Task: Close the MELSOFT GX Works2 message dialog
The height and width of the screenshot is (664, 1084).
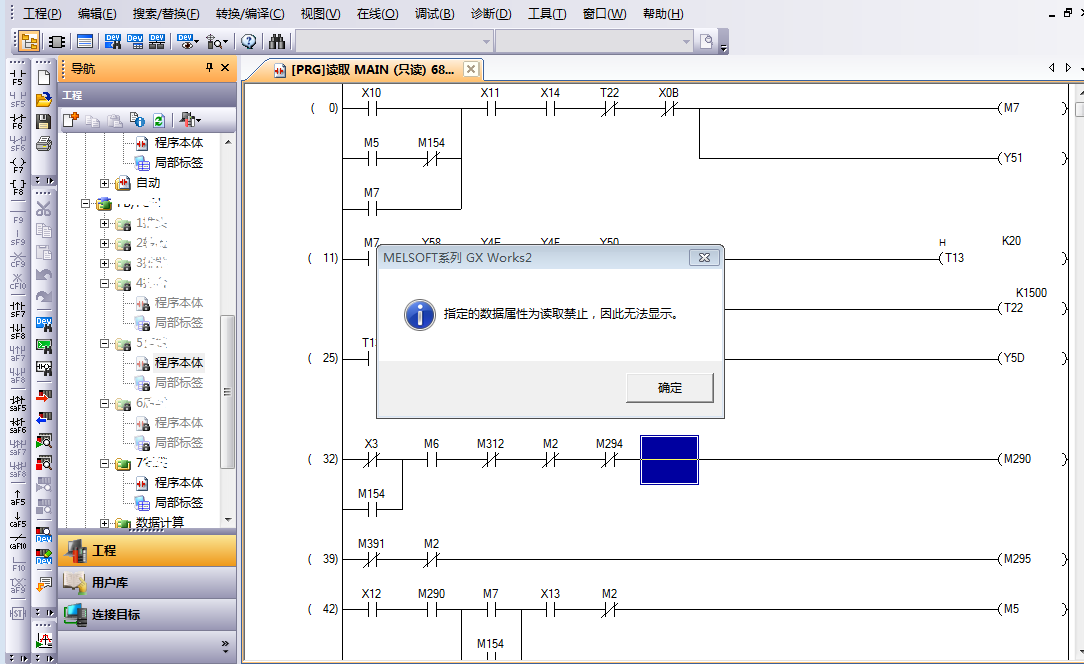Action: pyautogui.click(x=704, y=258)
